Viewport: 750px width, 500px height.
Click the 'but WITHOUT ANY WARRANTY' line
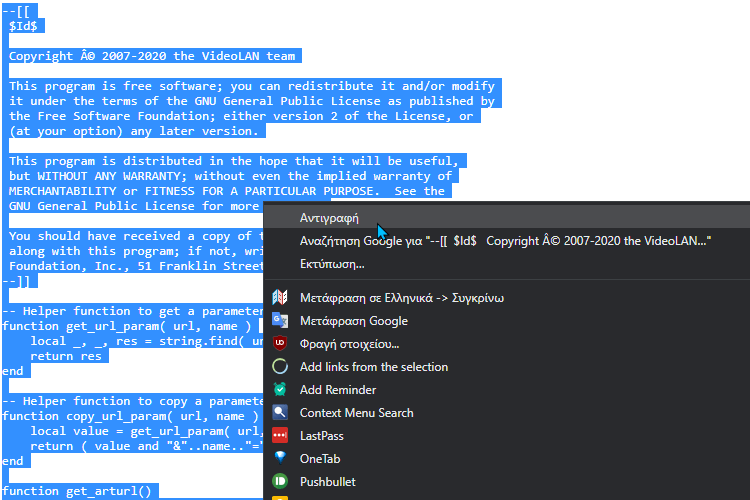point(231,176)
